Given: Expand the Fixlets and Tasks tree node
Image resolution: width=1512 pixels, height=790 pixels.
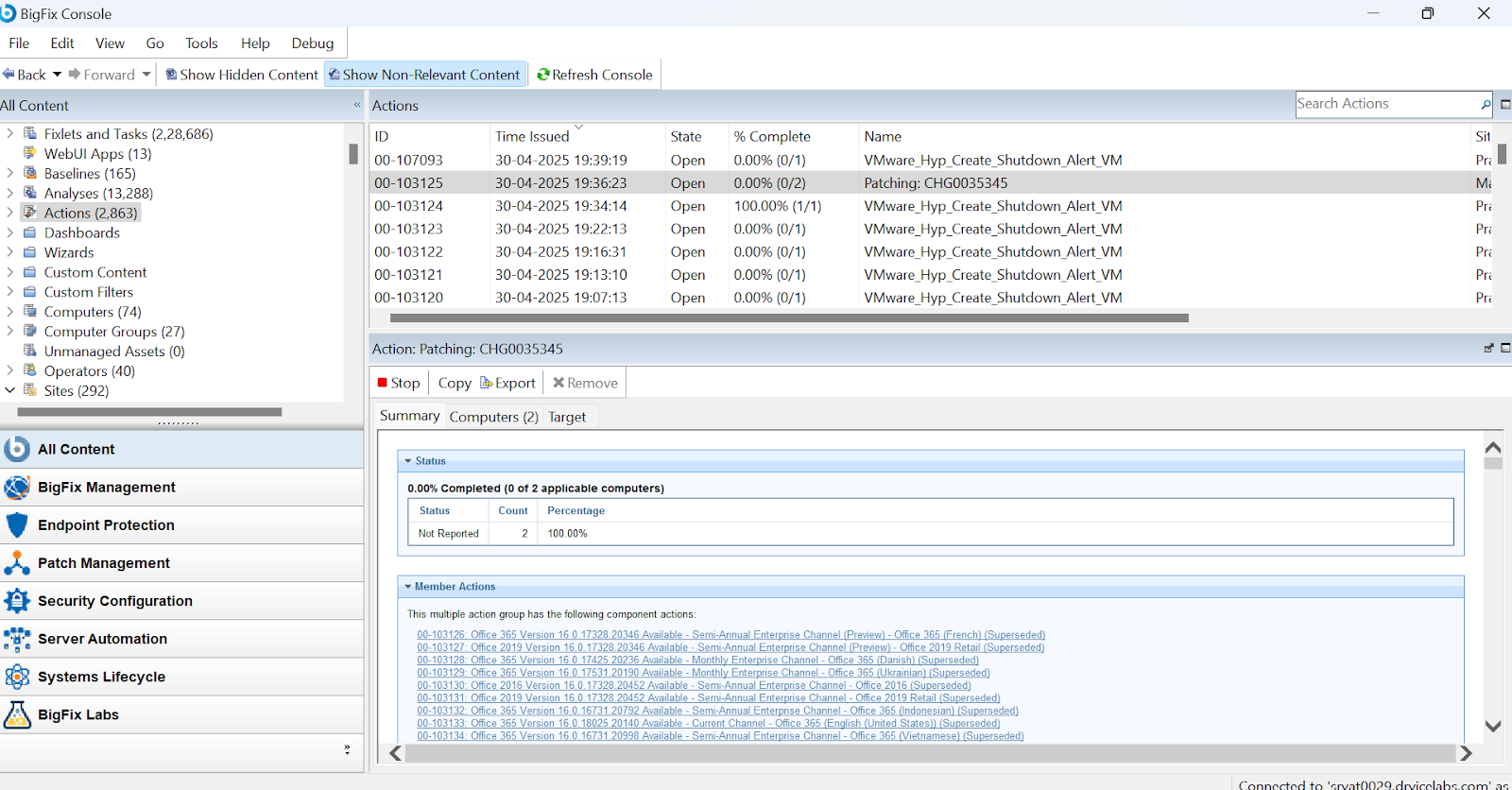Looking at the screenshot, I should 9,134.
